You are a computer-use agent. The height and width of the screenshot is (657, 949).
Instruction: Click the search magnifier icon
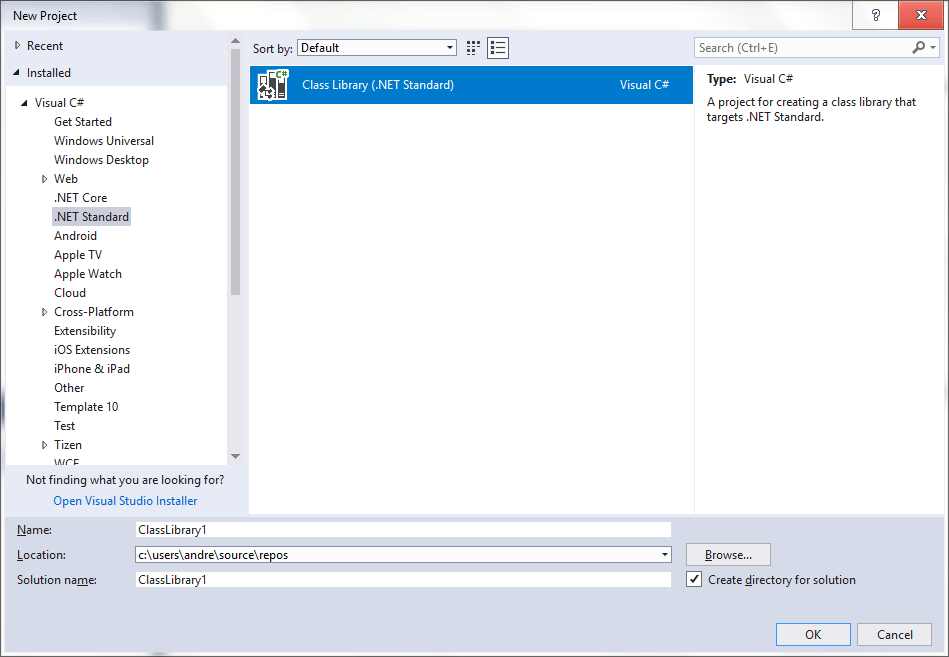(x=919, y=47)
